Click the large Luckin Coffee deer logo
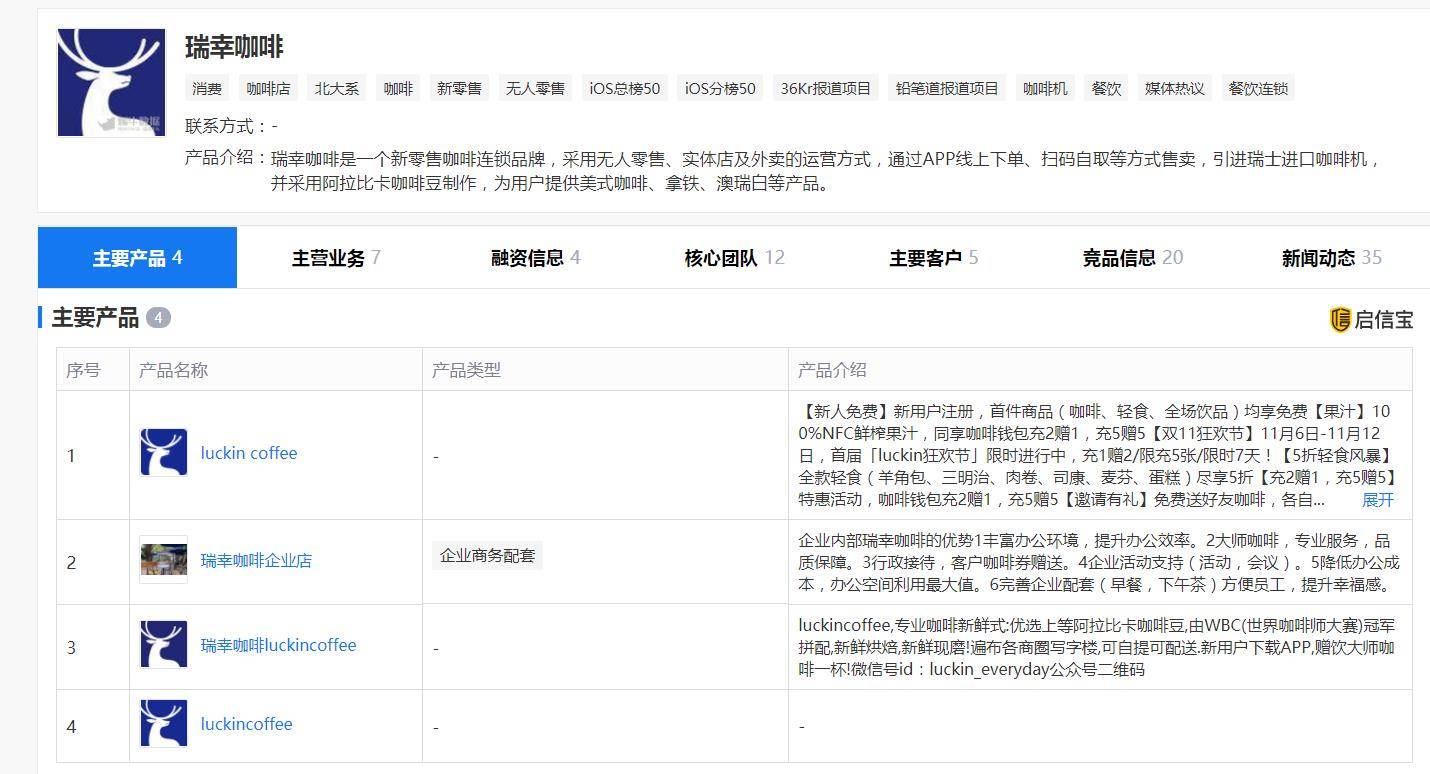This screenshot has height=774, width=1430. (111, 82)
